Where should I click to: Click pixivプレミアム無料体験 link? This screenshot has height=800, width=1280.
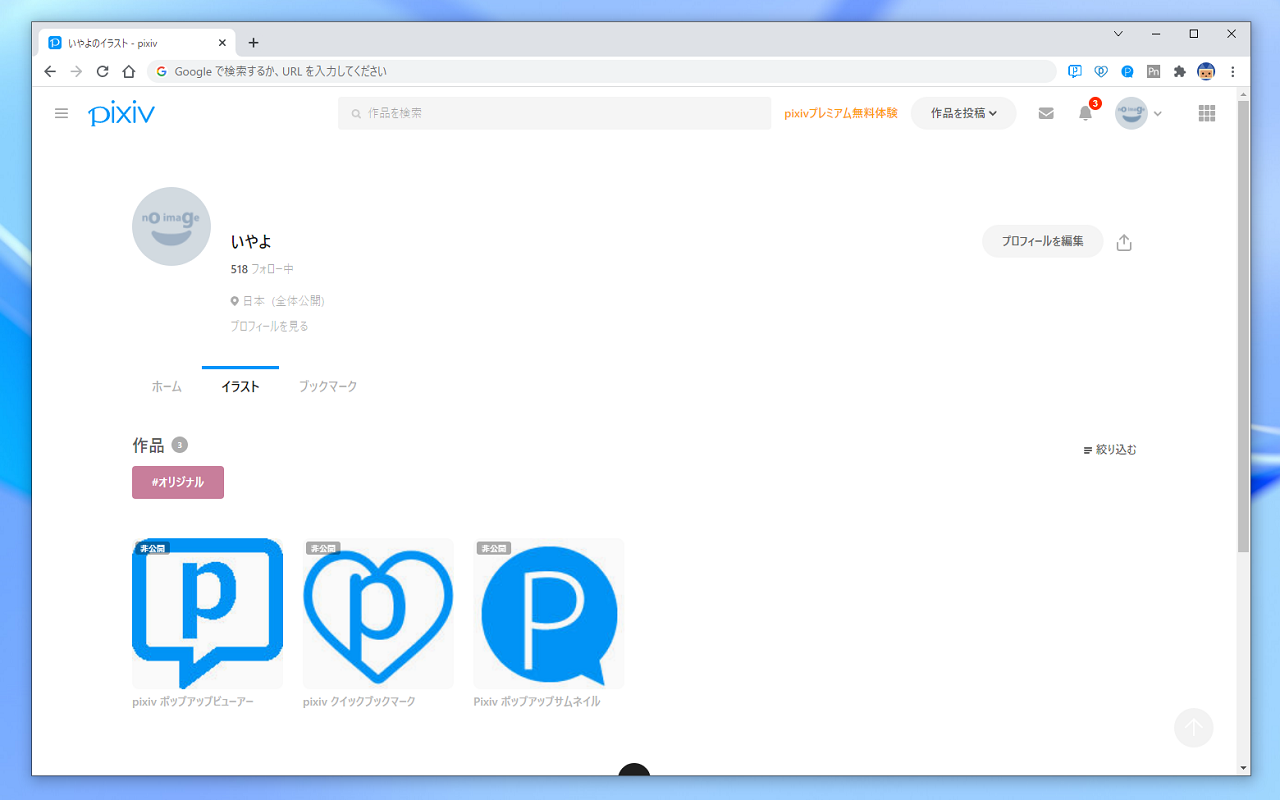tap(841, 114)
